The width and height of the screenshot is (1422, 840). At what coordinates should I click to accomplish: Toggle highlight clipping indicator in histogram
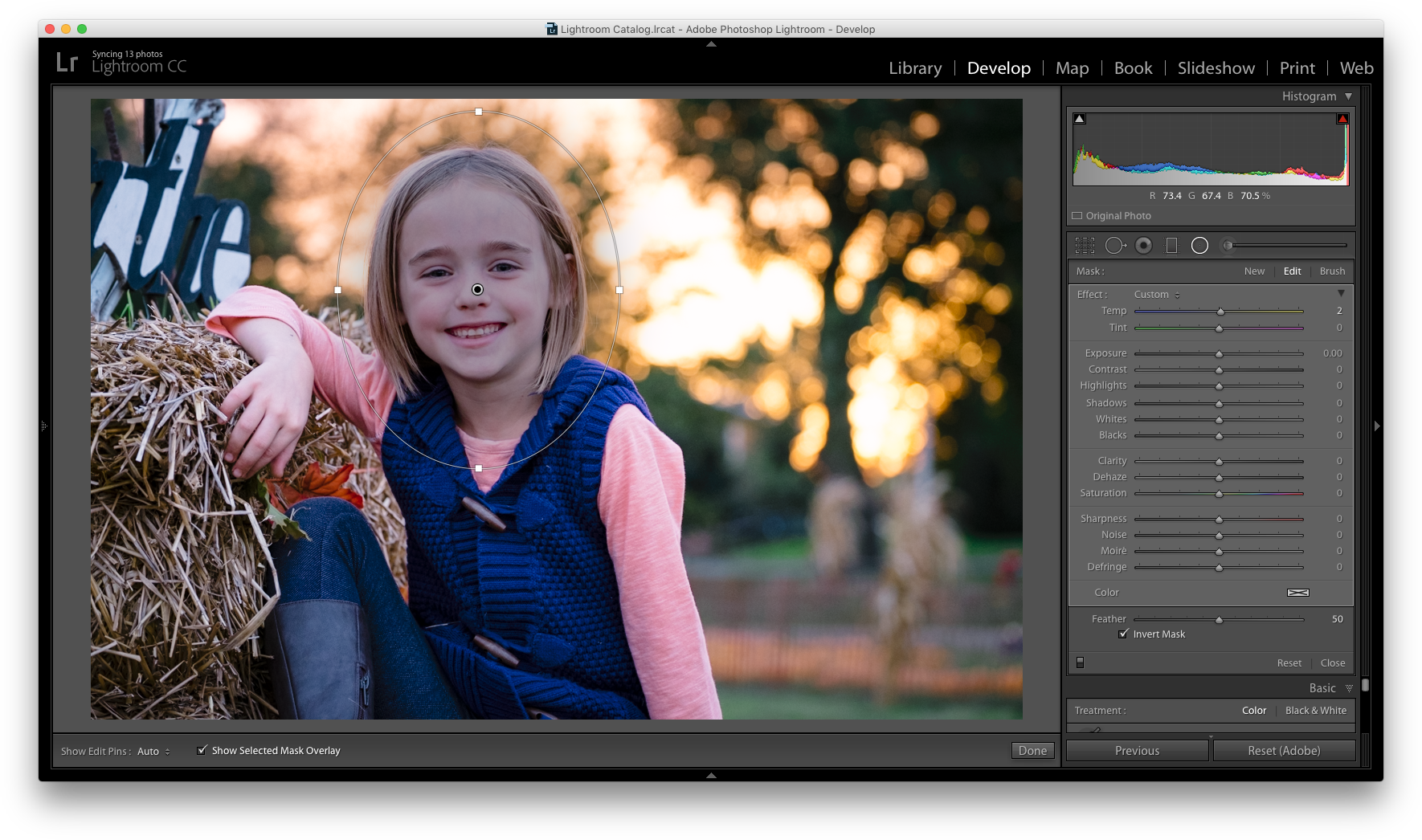1342,119
